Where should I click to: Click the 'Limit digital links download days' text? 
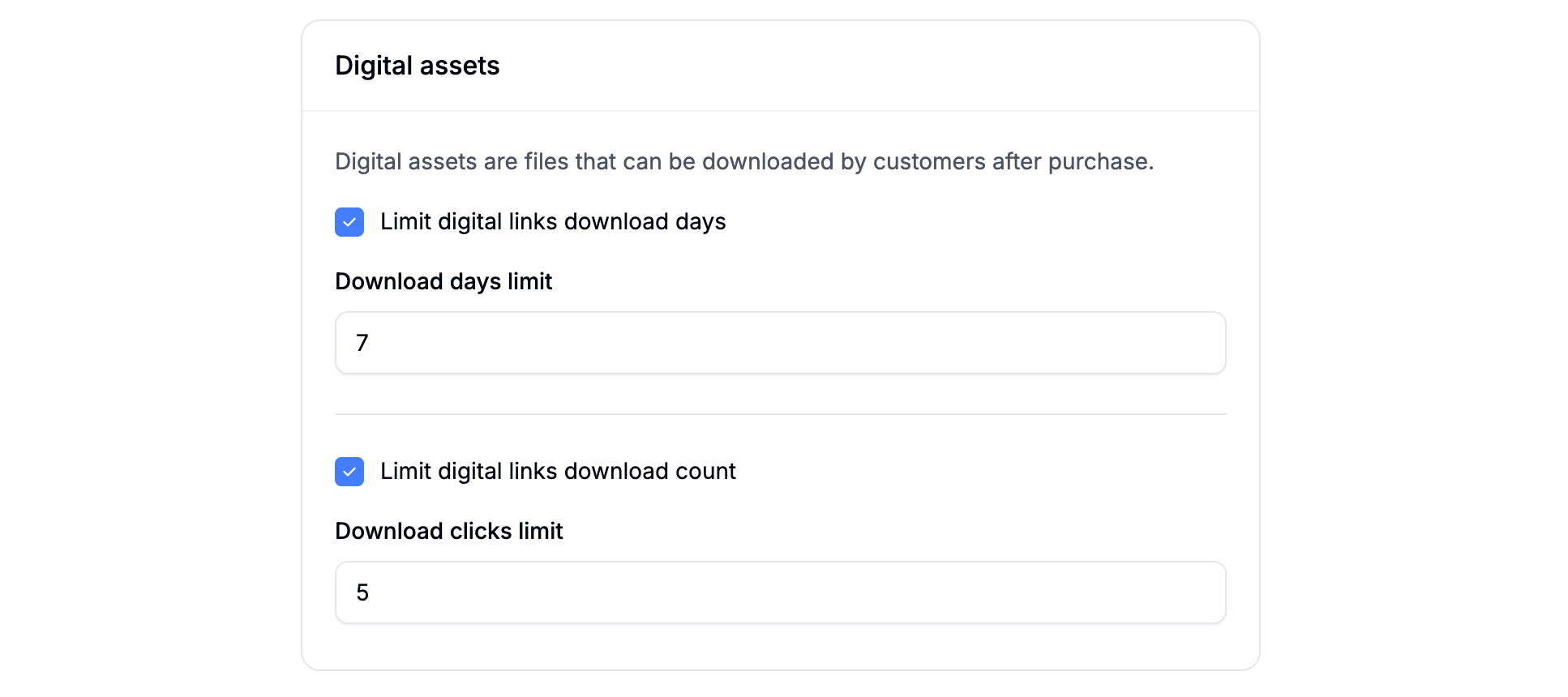tap(552, 221)
